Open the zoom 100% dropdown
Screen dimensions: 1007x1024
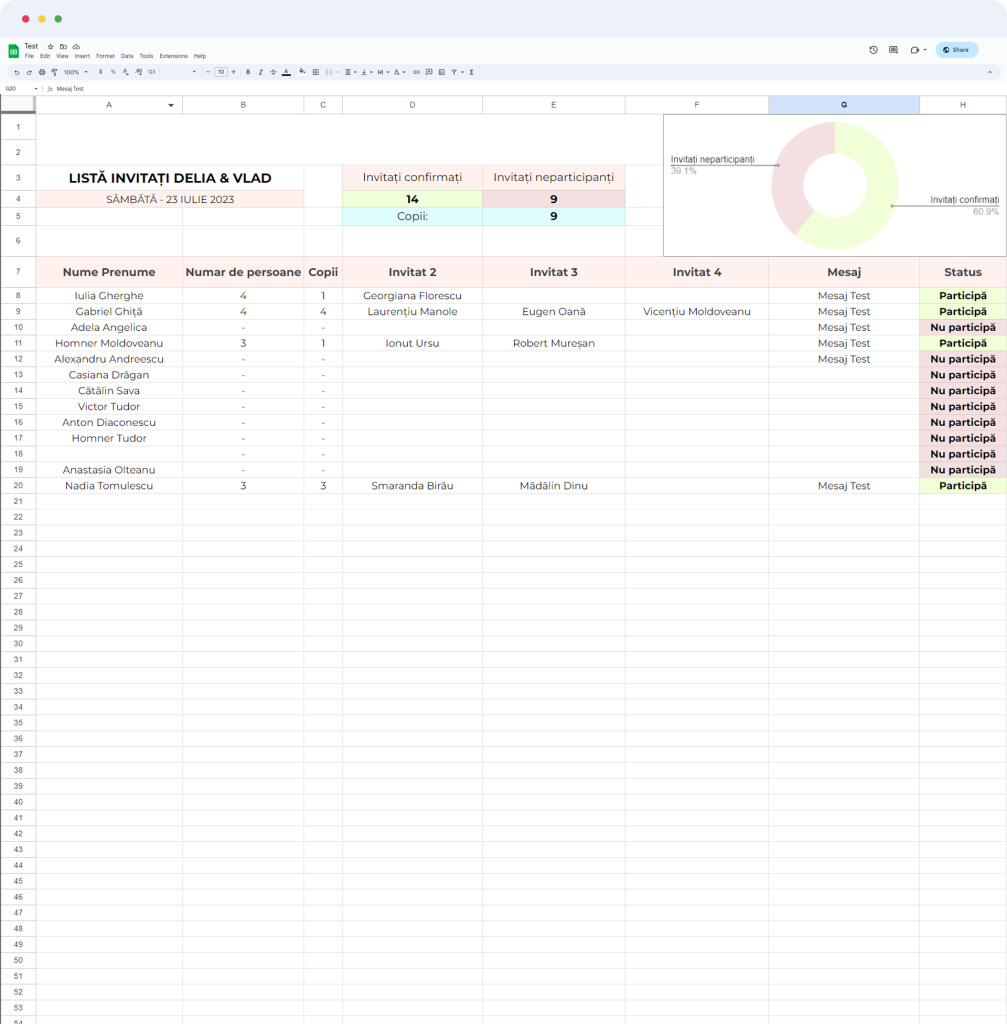pos(76,72)
